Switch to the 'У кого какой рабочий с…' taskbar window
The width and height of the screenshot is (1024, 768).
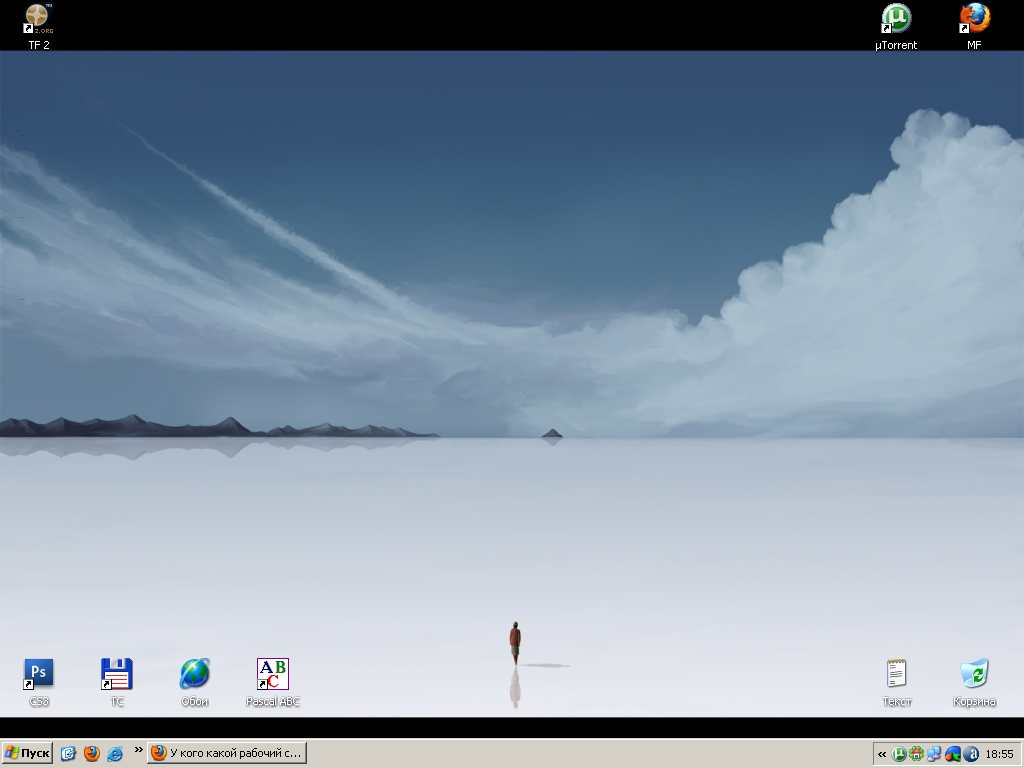point(227,753)
